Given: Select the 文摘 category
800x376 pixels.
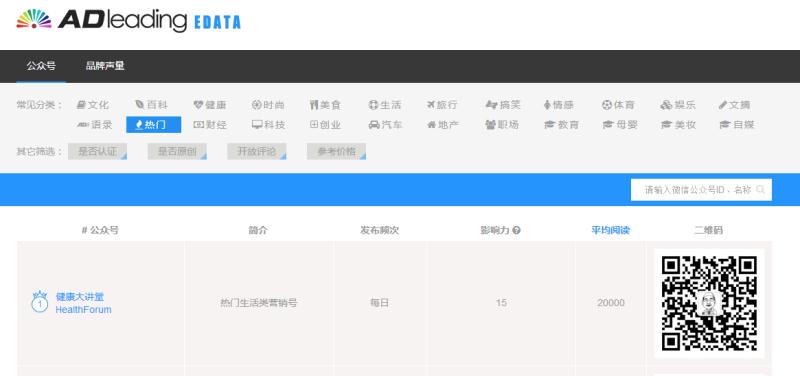Looking at the screenshot, I should click(x=735, y=105).
